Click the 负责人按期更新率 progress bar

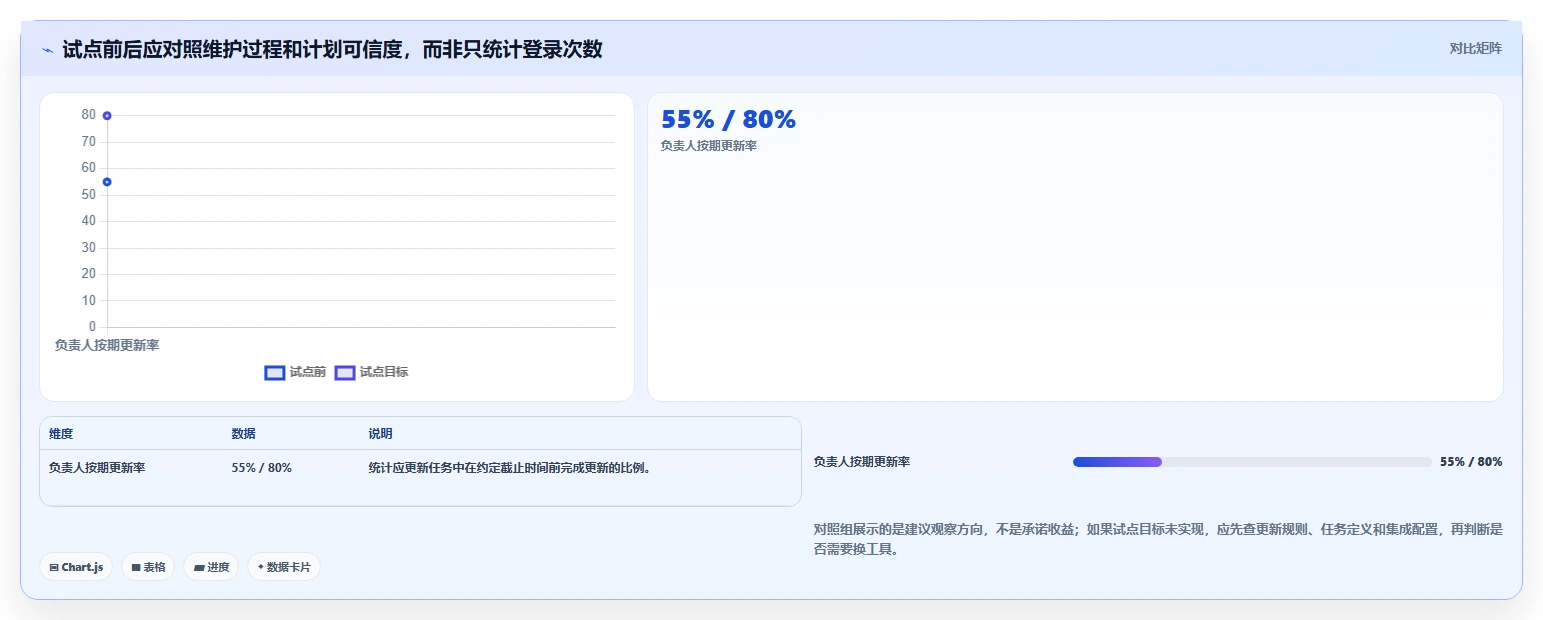[1252, 462]
